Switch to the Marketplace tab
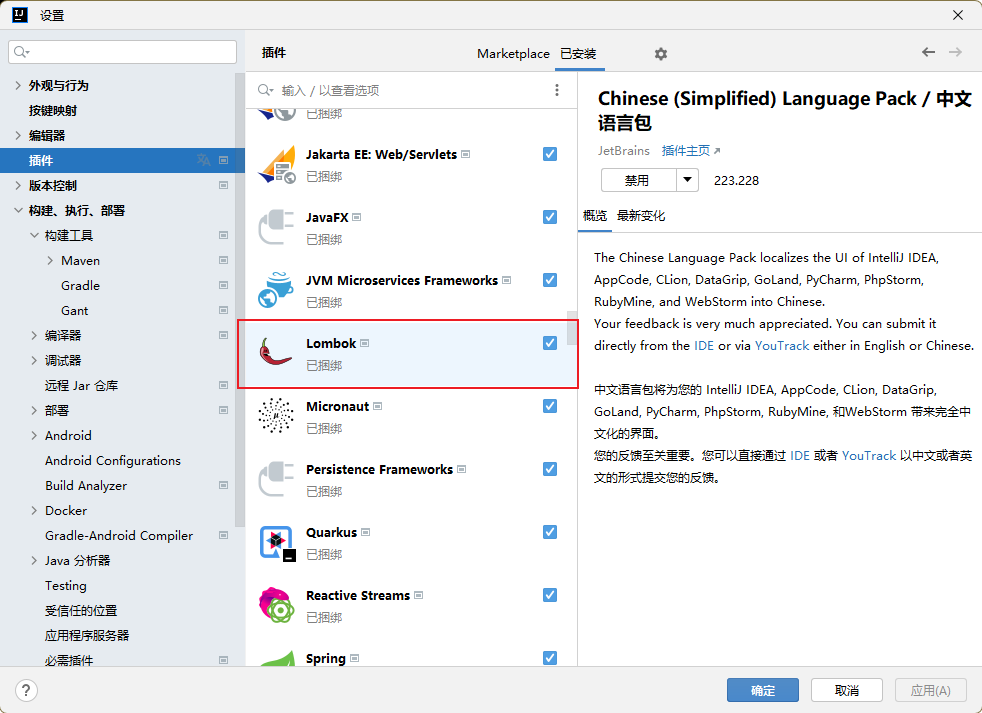This screenshot has width=982, height=713. click(513, 54)
